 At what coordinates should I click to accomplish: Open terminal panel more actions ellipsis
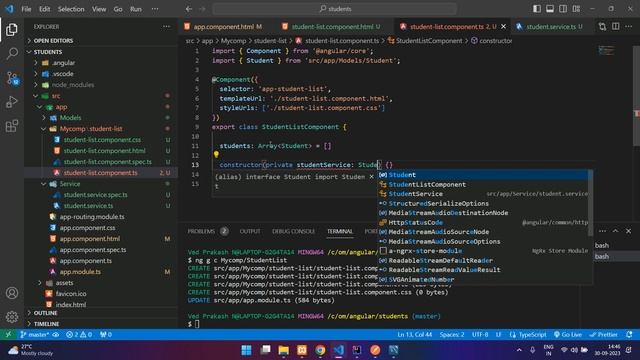pyautogui.click(x=602, y=231)
